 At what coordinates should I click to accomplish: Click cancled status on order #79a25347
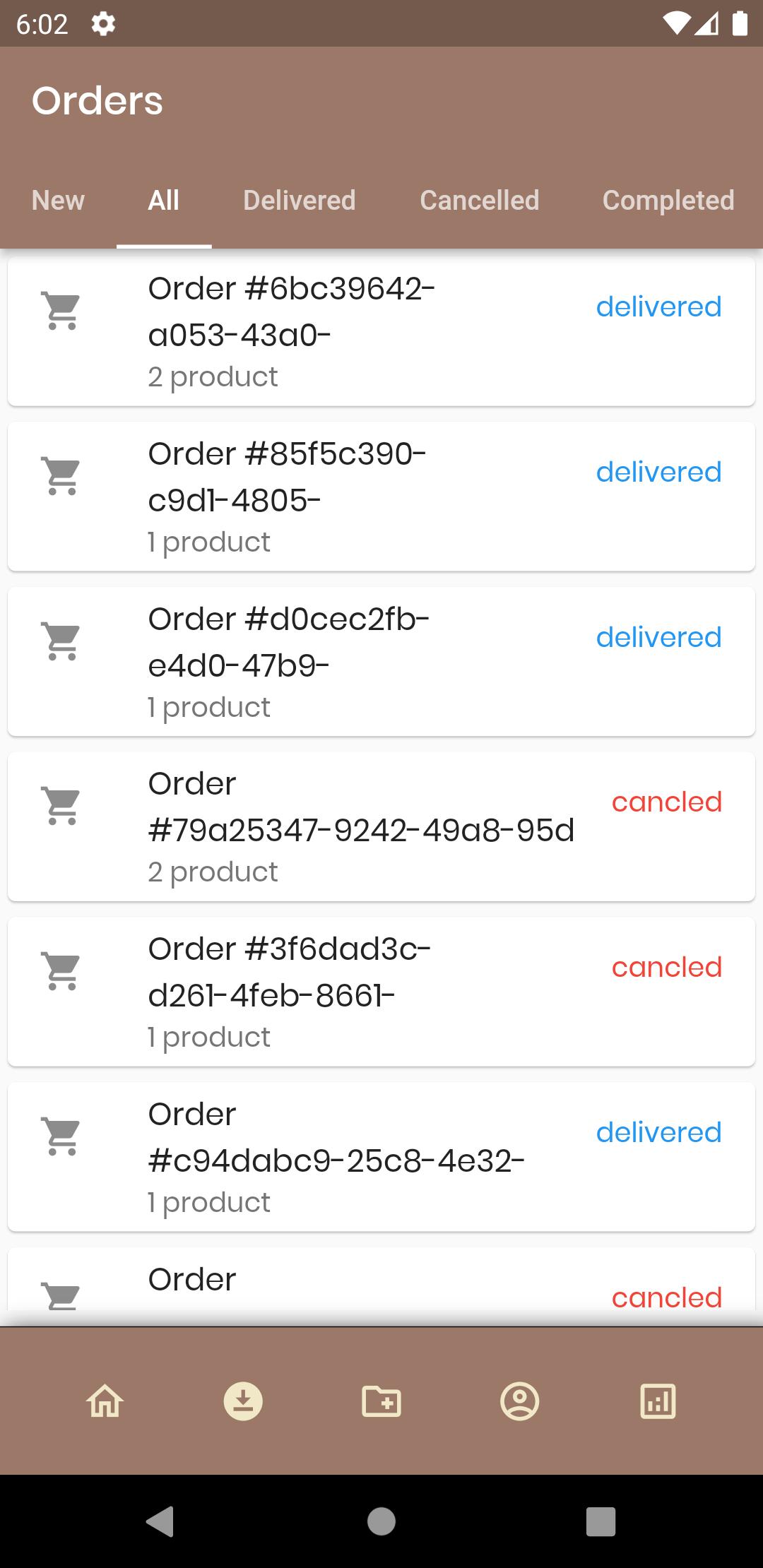tap(667, 802)
